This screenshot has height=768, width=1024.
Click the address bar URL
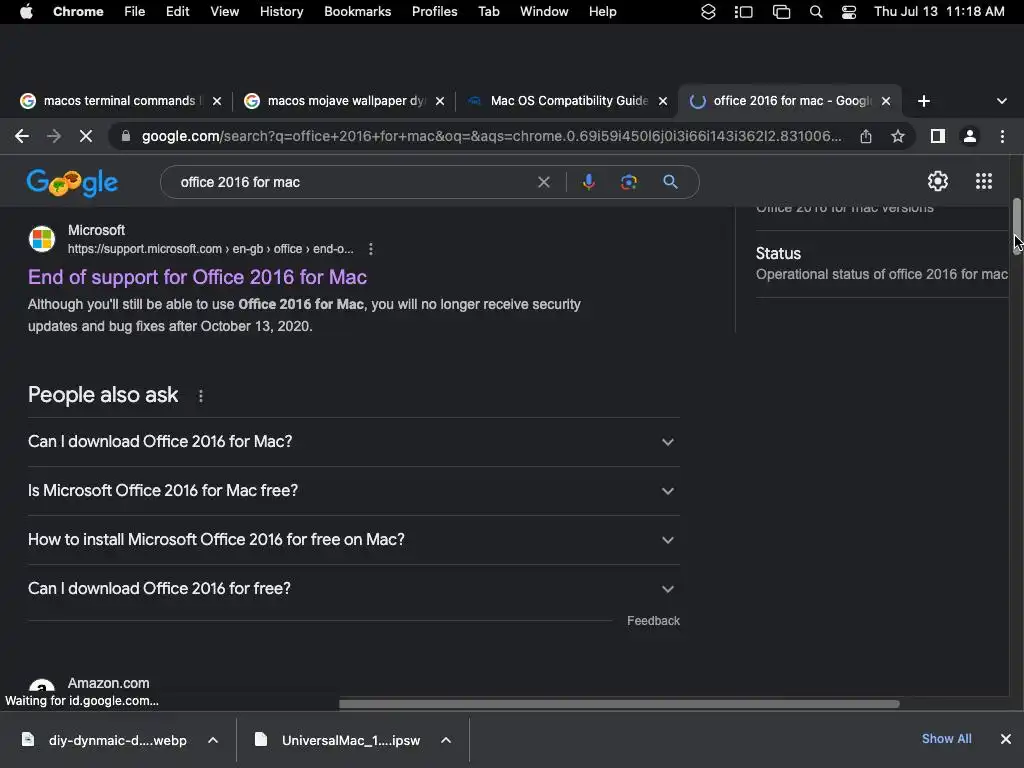(491, 136)
